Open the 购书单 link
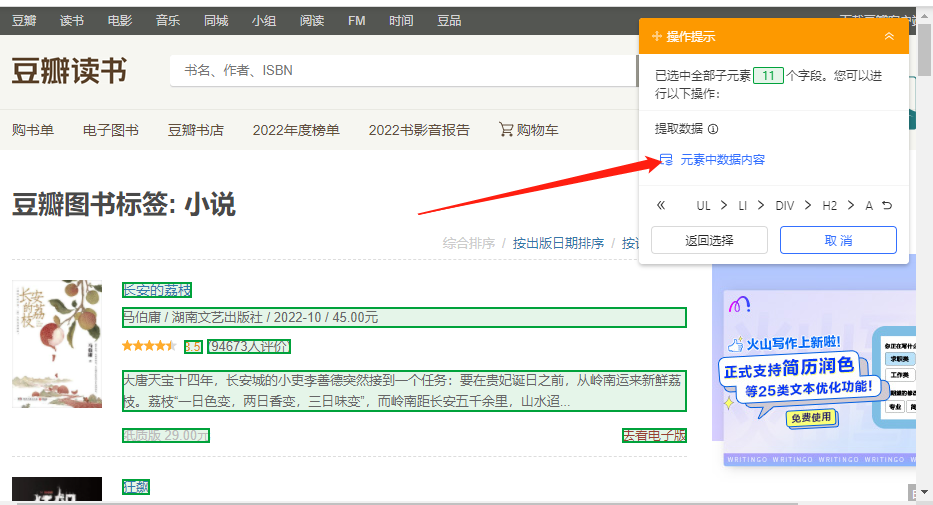Image resolution: width=933 pixels, height=505 pixels. click(x=33, y=130)
